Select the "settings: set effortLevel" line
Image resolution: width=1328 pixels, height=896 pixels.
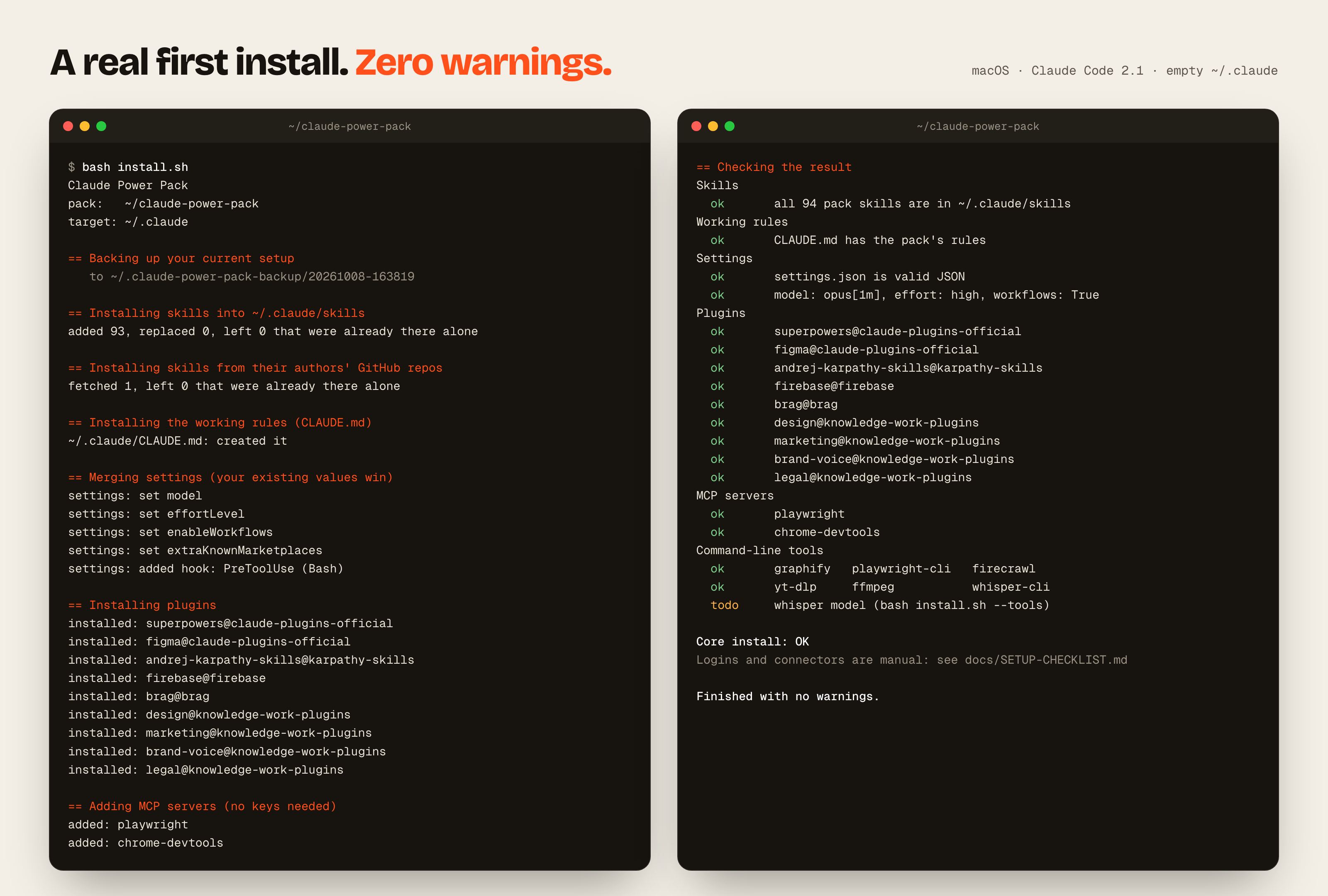pyautogui.click(x=156, y=514)
